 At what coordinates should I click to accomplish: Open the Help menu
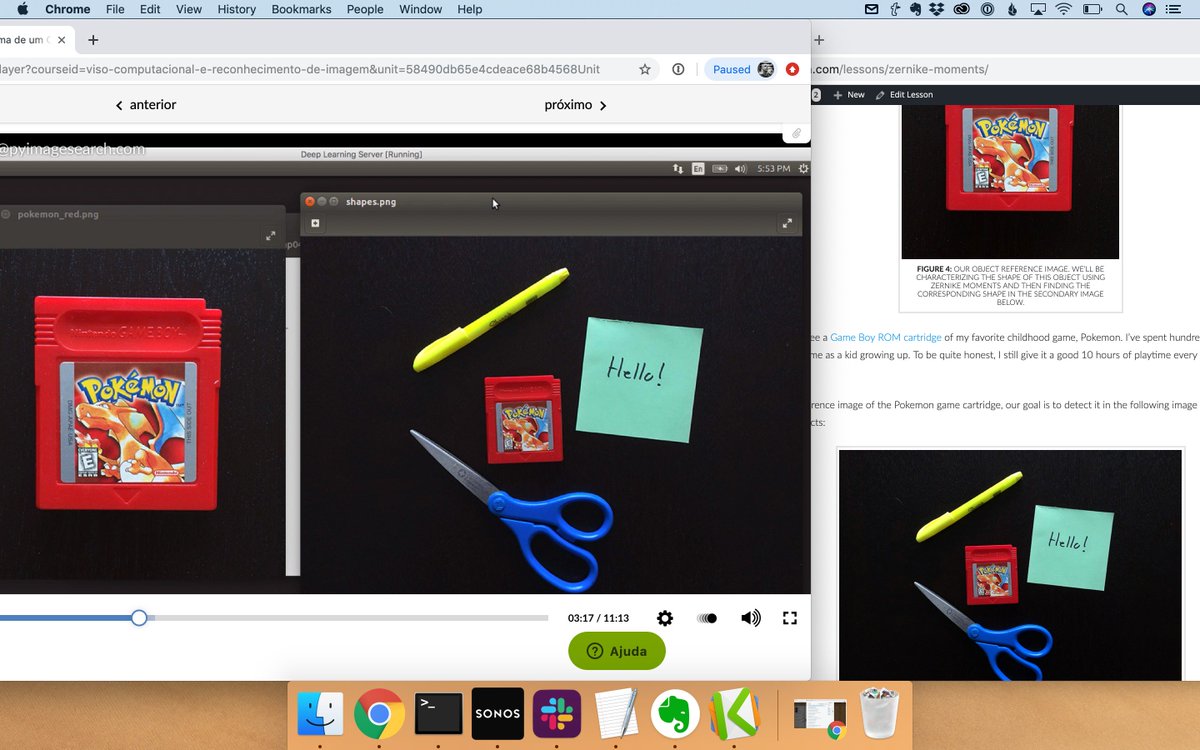pos(470,9)
